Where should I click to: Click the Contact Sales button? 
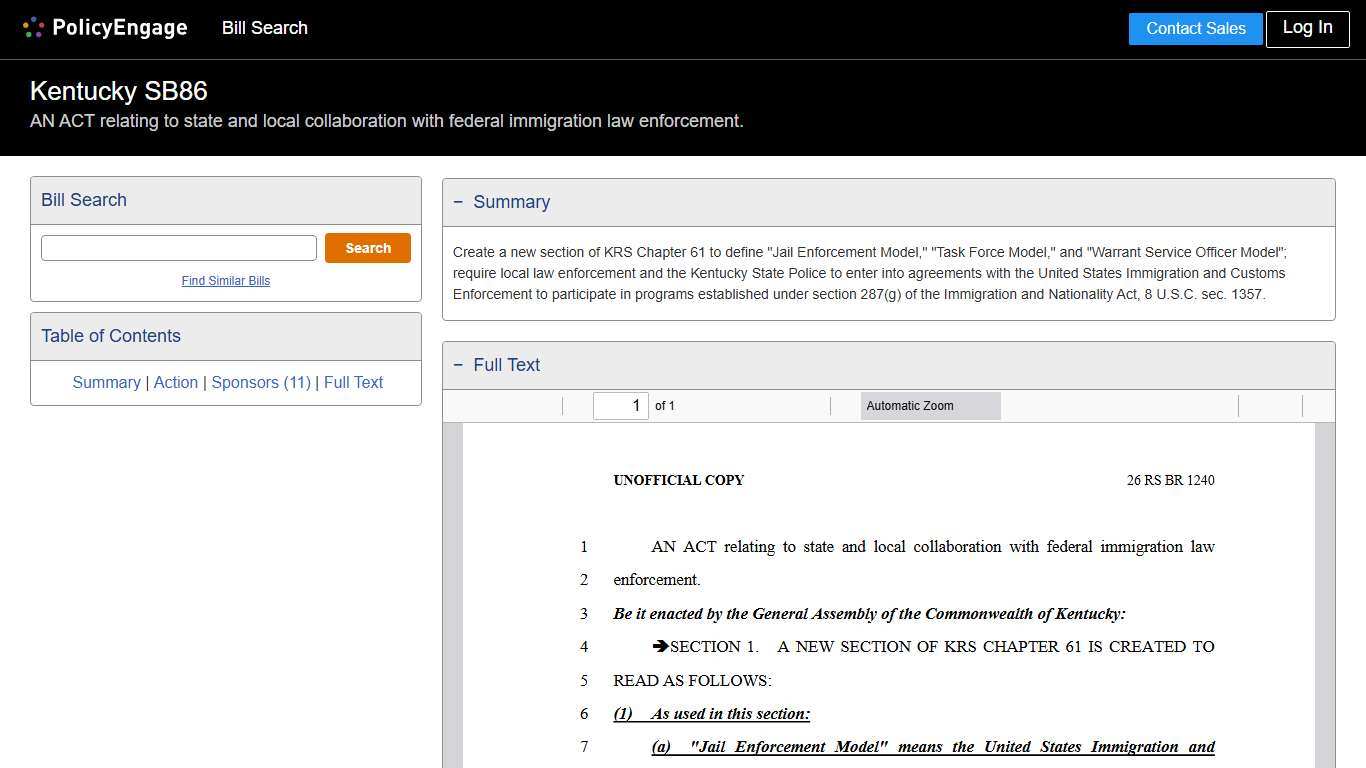click(1195, 28)
